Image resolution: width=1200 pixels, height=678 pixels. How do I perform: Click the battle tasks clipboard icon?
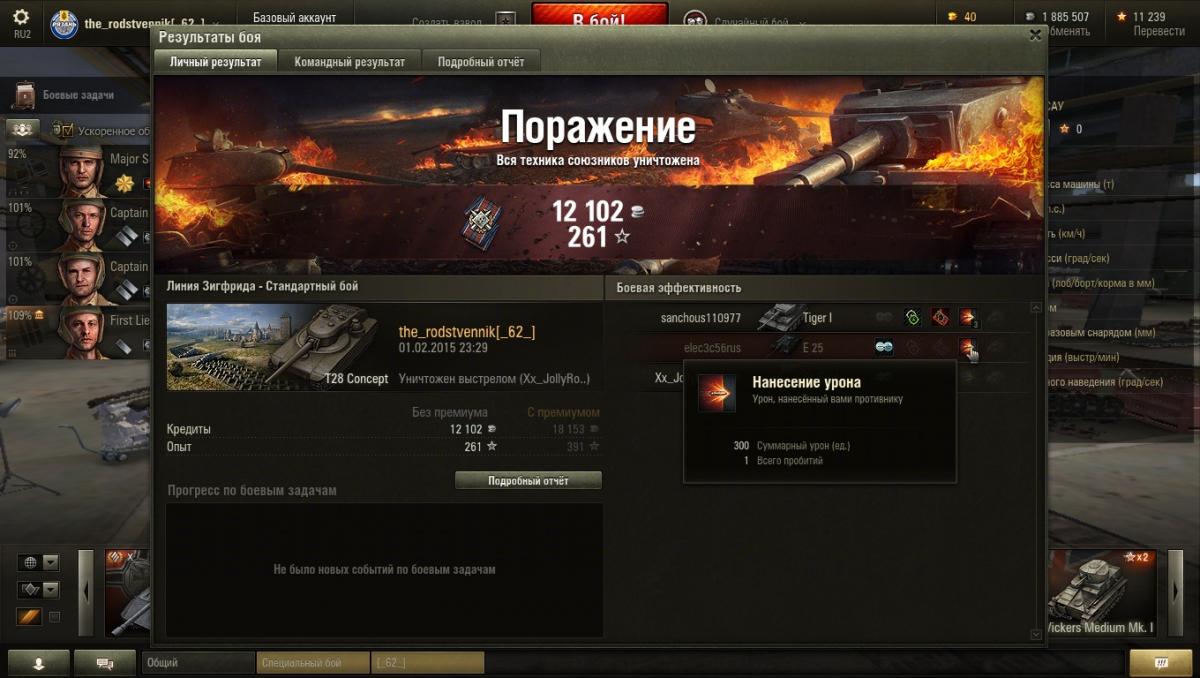(24, 96)
